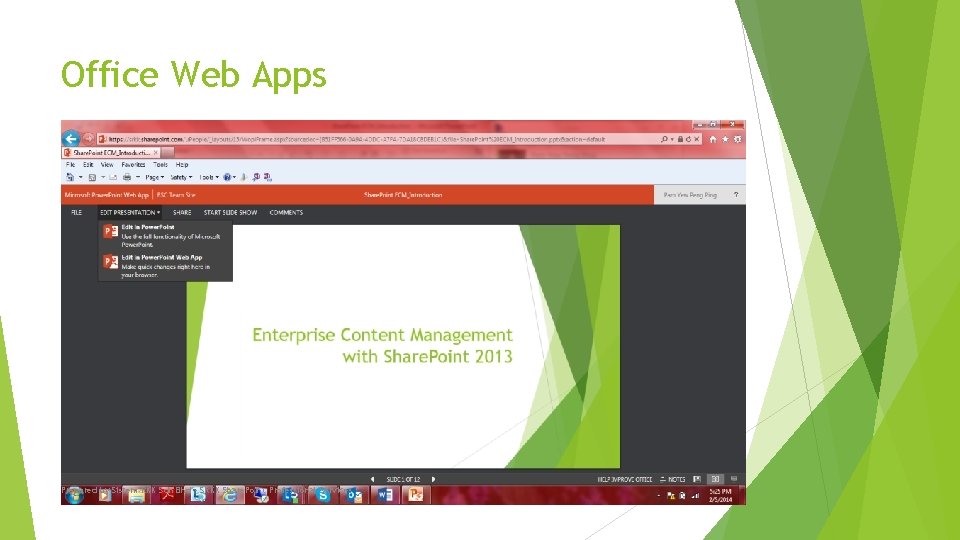Go to previous slide arrow
The height and width of the screenshot is (540, 960).
pyautogui.click(x=372, y=479)
